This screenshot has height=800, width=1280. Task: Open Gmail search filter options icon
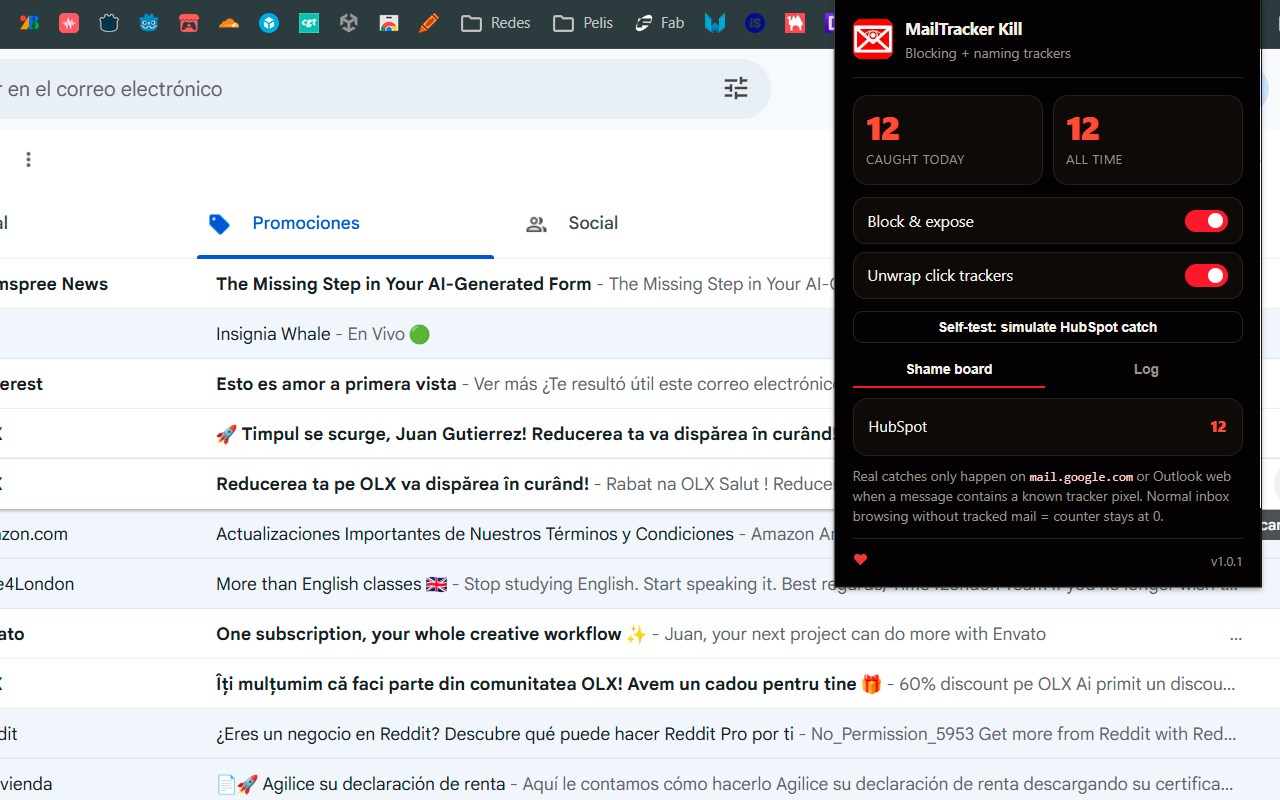[736, 89]
